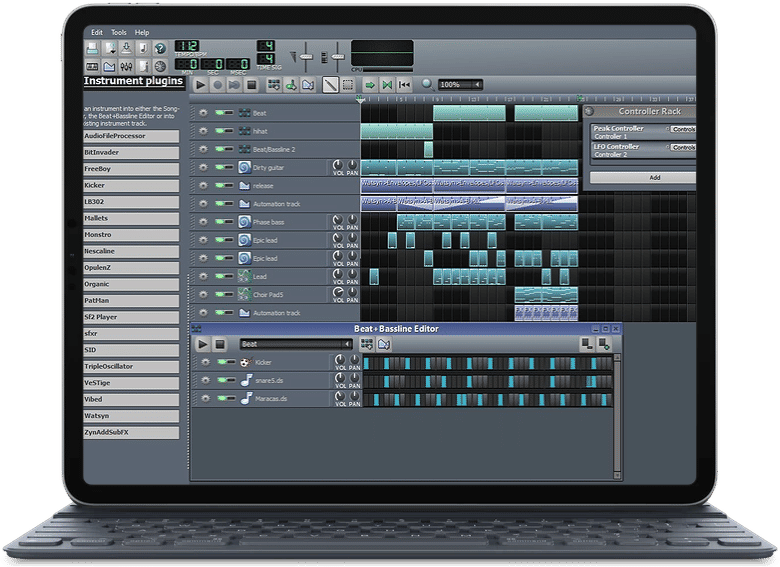Select the ZynAddSubFX plugin
780x567 pixels.
pos(131,433)
